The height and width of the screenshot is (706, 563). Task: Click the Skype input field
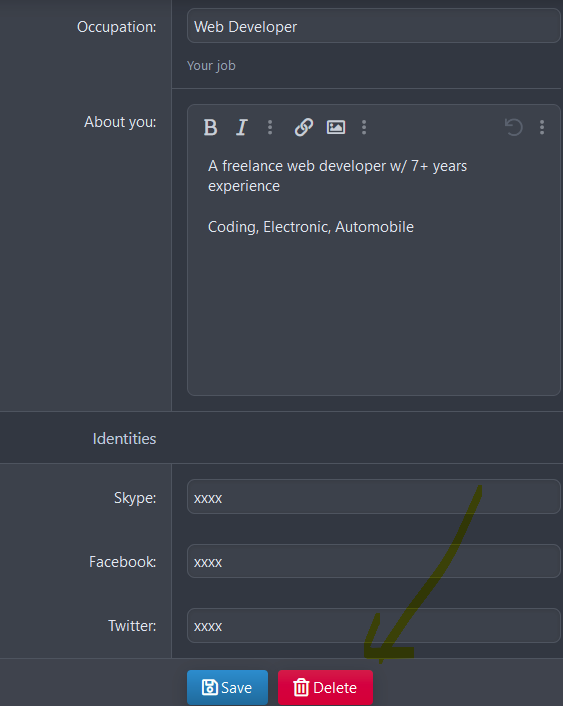(x=373, y=497)
